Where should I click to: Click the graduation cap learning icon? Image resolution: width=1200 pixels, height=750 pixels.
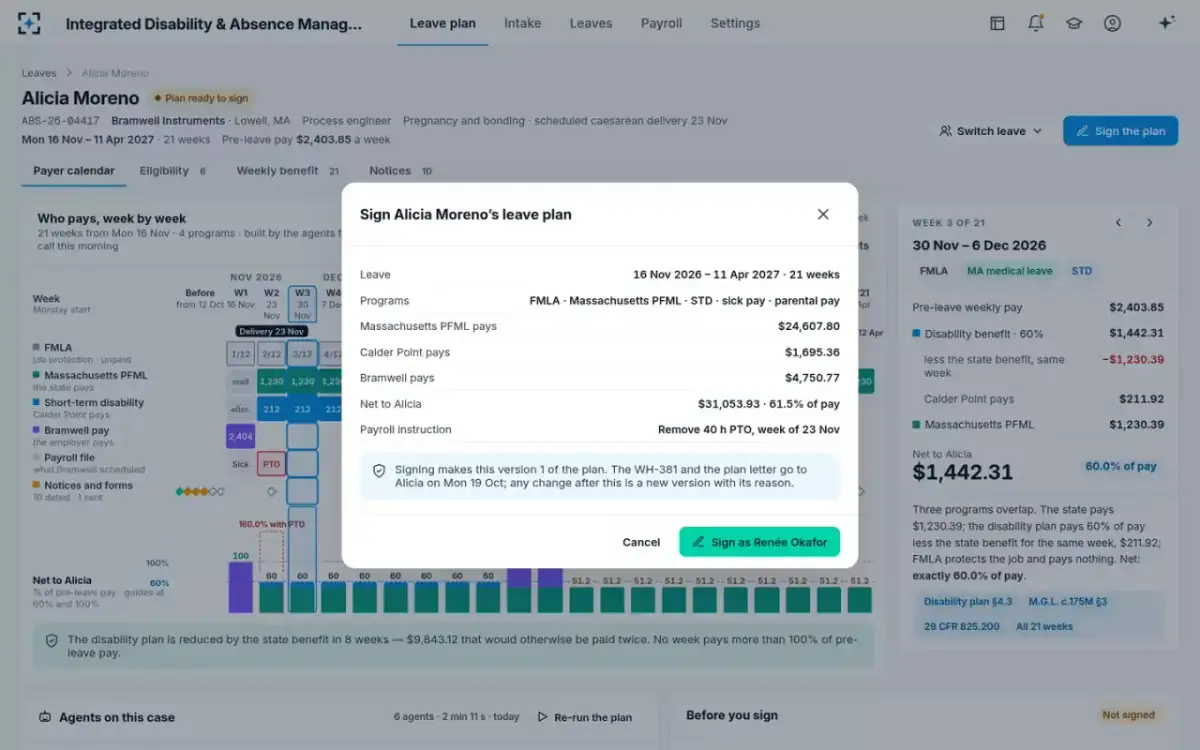pos(1074,23)
